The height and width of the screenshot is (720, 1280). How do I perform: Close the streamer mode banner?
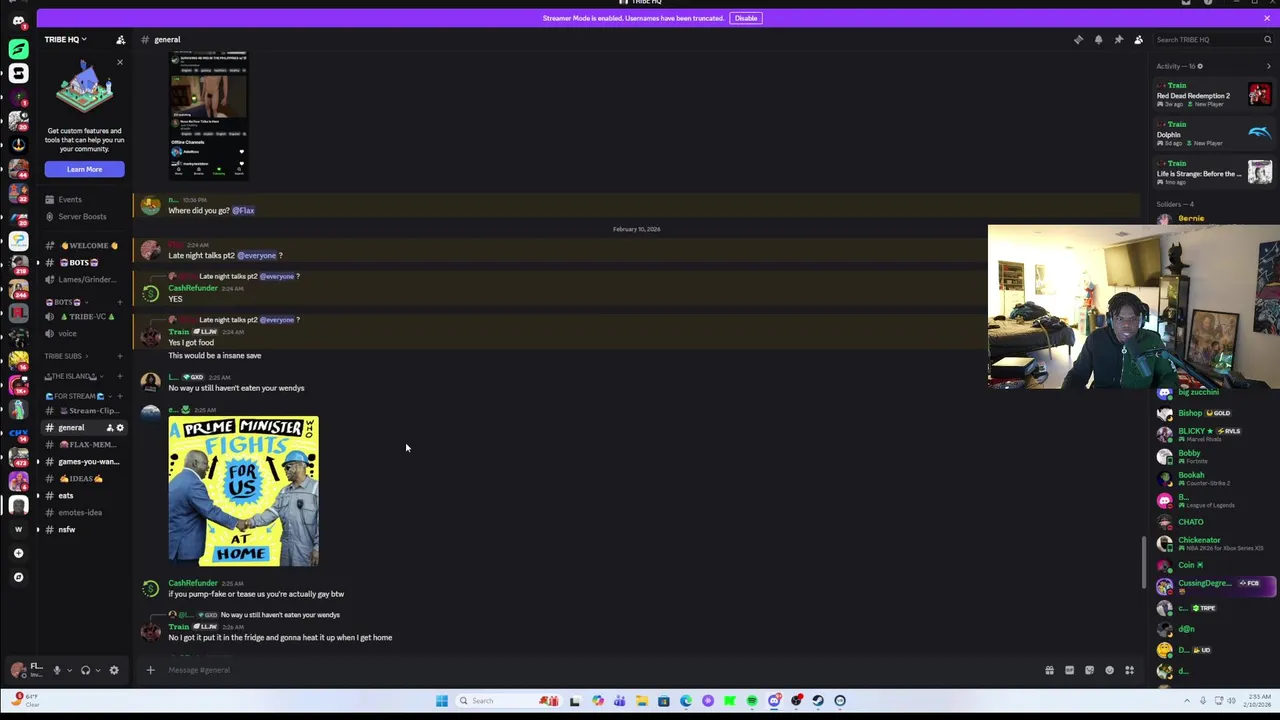(1267, 18)
